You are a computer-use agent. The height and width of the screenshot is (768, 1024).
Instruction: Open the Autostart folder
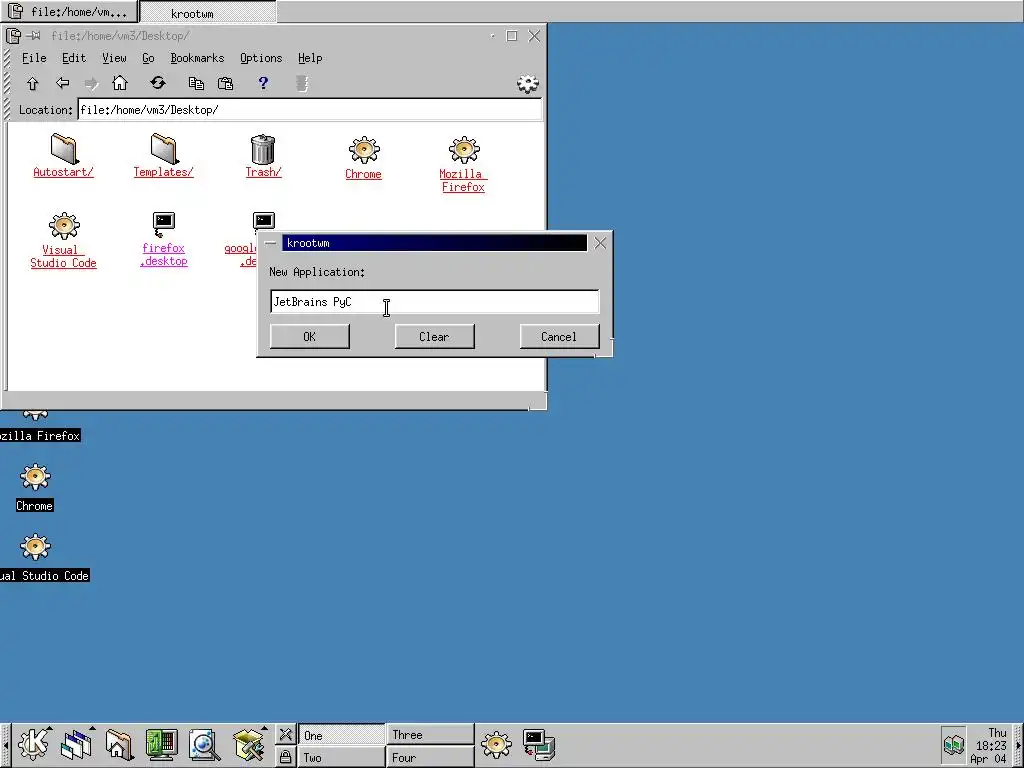point(63,155)
